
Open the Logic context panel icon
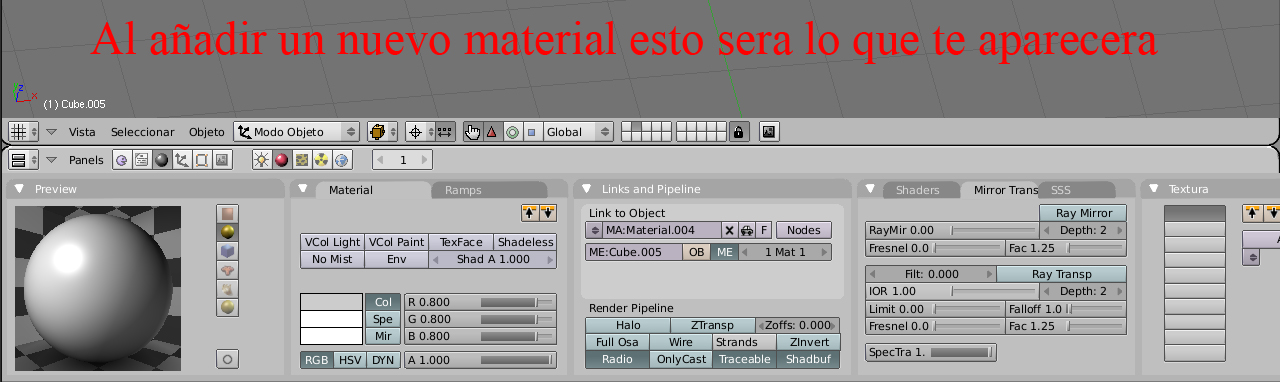tap(121, 160)
